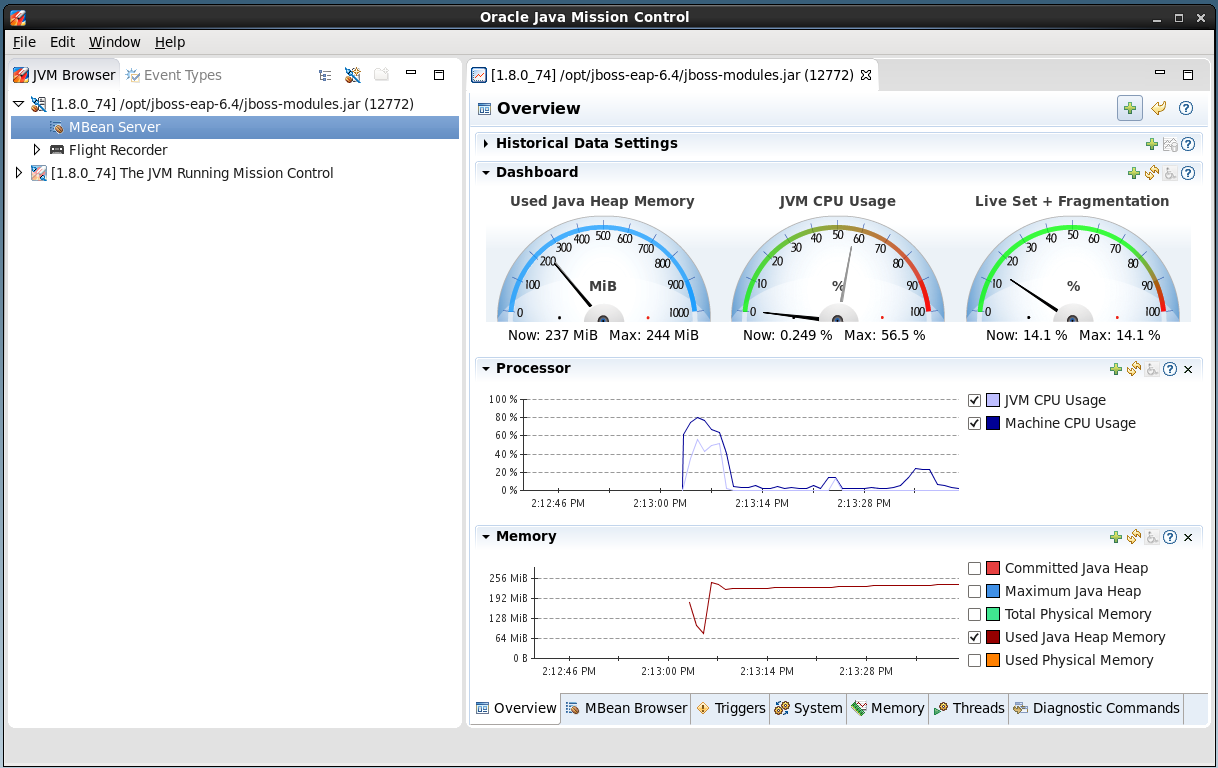Uncheck JVM CPU Usage checkbox

[975, 400]
